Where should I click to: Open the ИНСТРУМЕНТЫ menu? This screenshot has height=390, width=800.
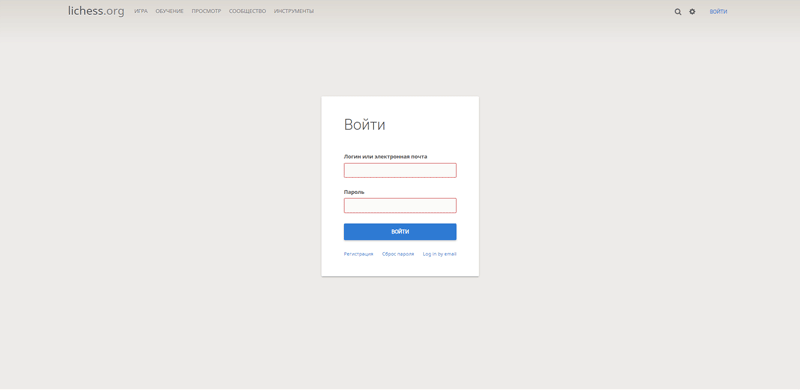(294, 11)
